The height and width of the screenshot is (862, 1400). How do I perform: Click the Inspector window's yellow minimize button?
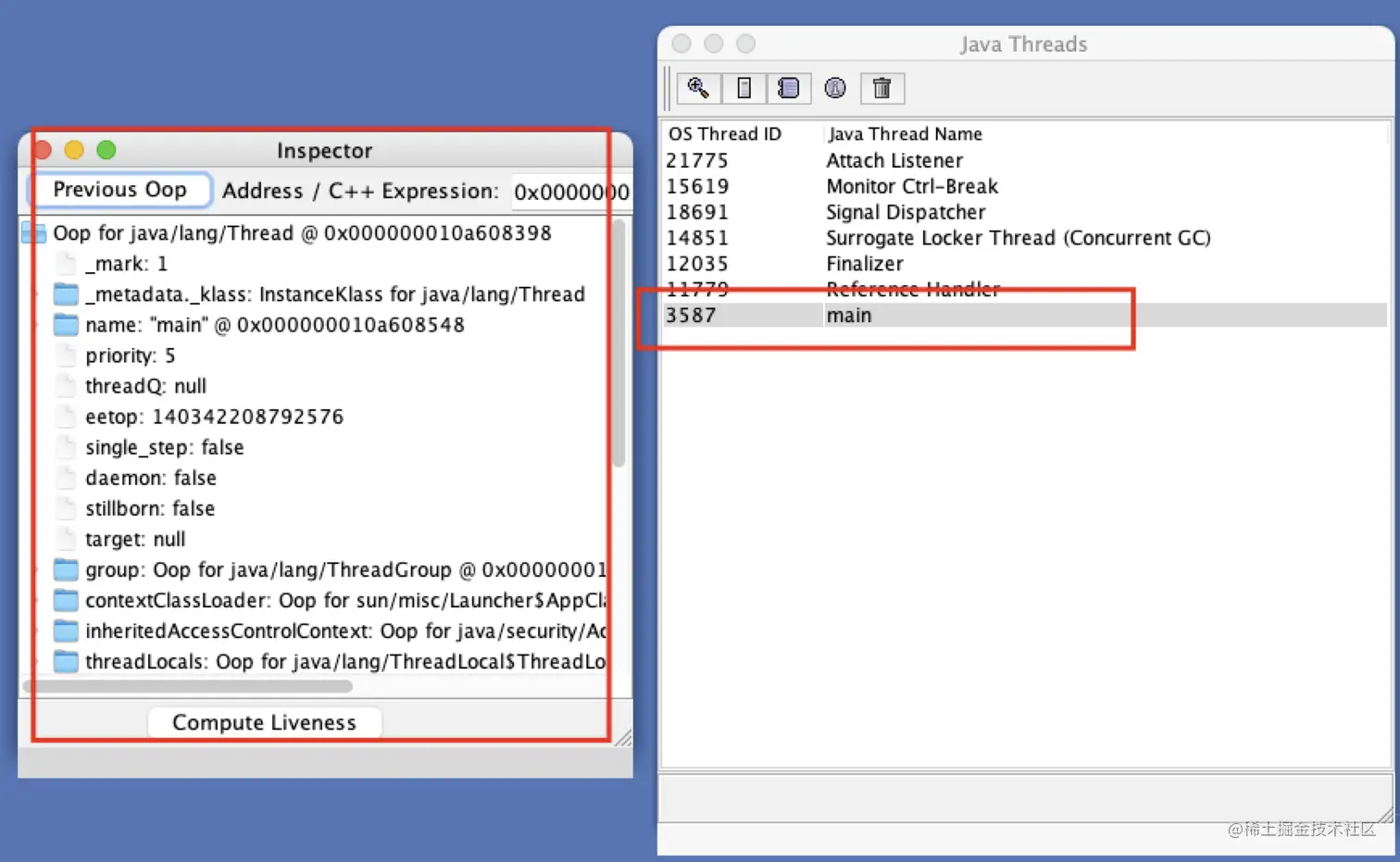coord(74,150)
